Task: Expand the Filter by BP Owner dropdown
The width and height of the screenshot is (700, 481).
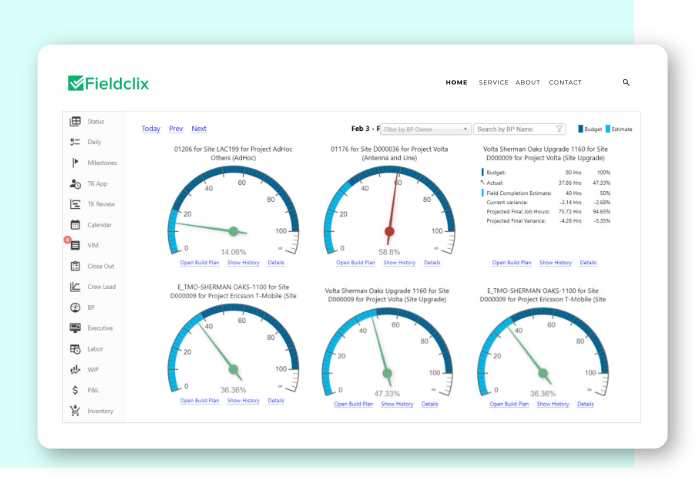Action: click(425, 129)
